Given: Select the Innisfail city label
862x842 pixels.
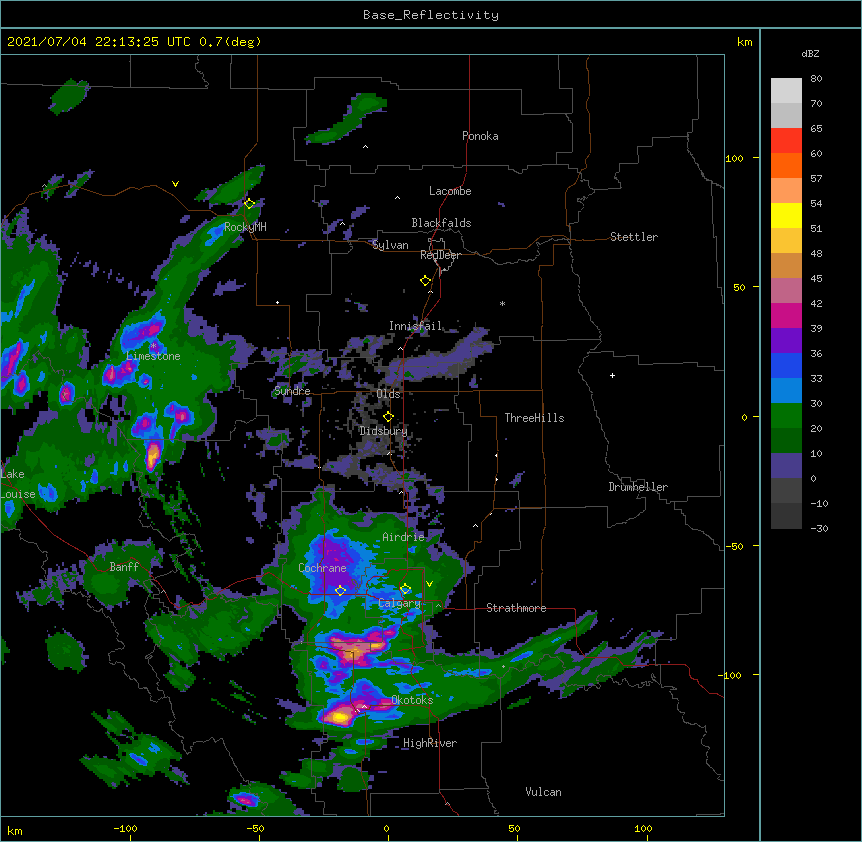Looking at the screenshot, I should tap(415, 326).
